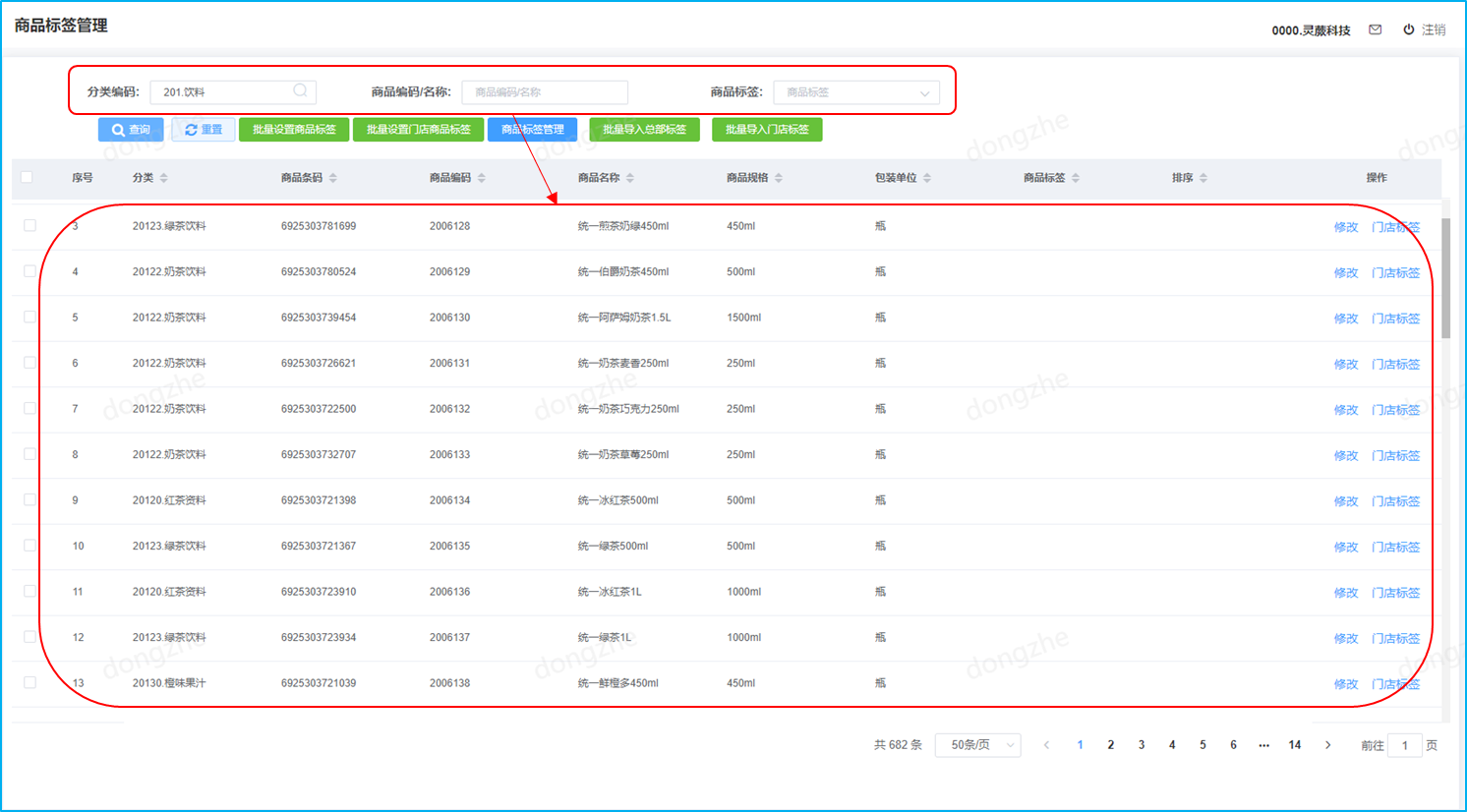Click the sort icon on 分类 column
Image resolution: width=1467 pixels, height=812 pixels.
pyautogui.click(x=164, y=178)
